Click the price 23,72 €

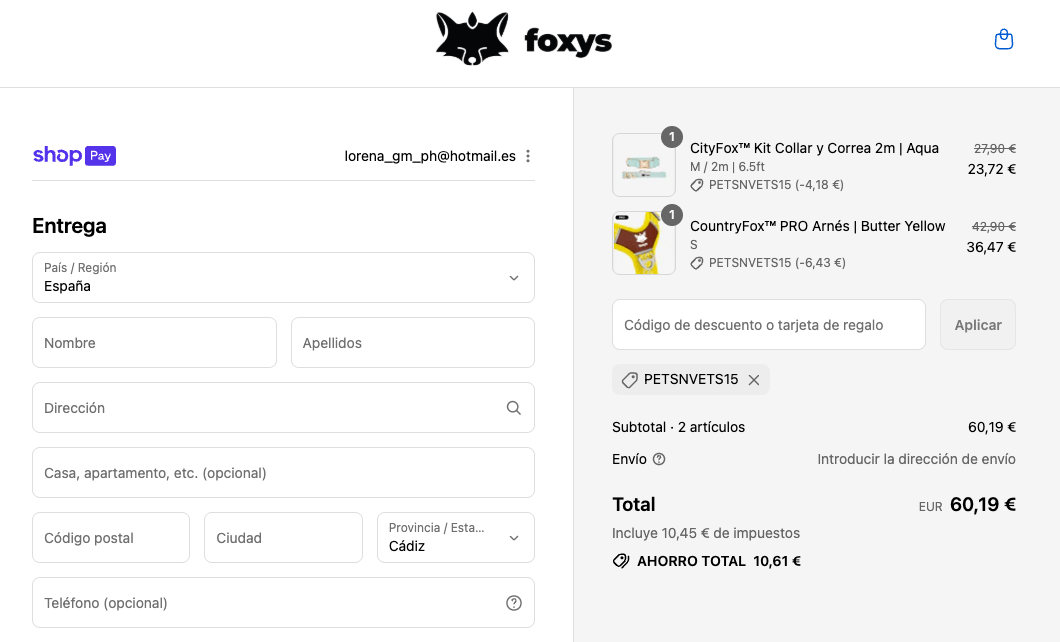[991, 169]
